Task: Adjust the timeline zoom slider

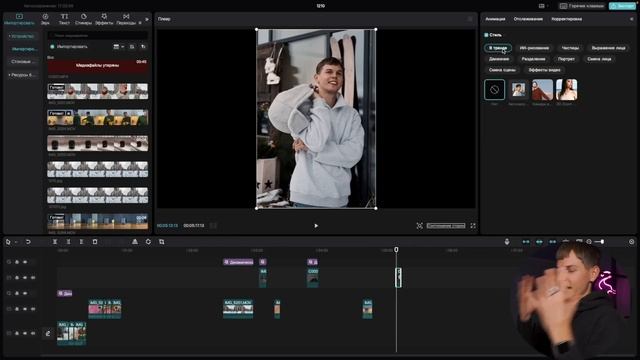Action: point(599,242)
